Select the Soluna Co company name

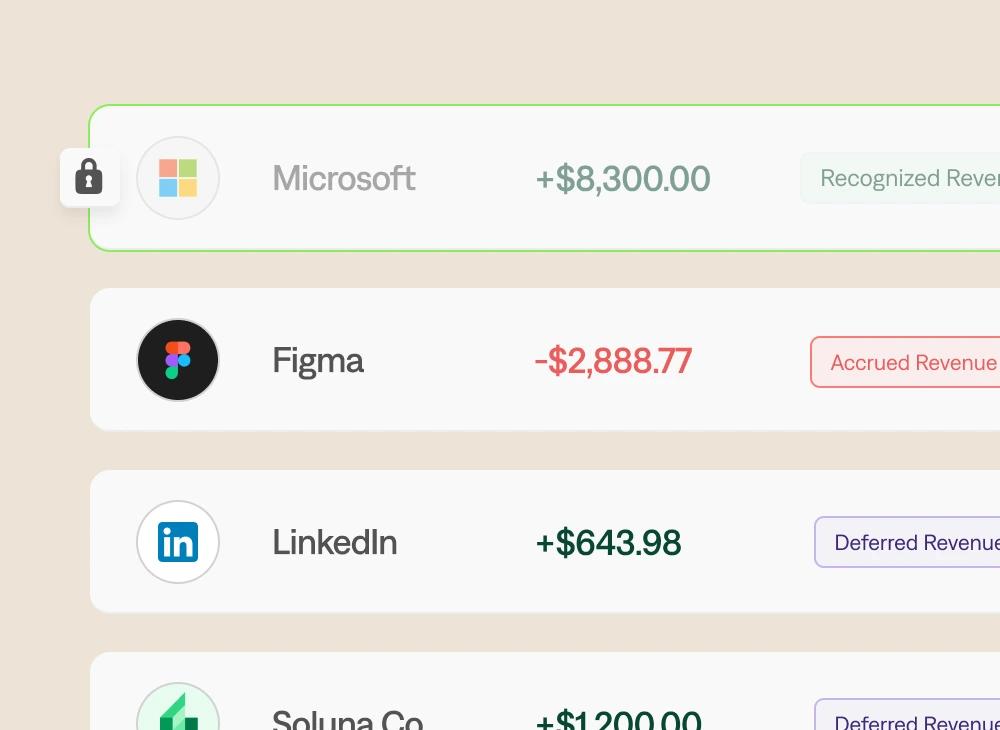point(347,720)
